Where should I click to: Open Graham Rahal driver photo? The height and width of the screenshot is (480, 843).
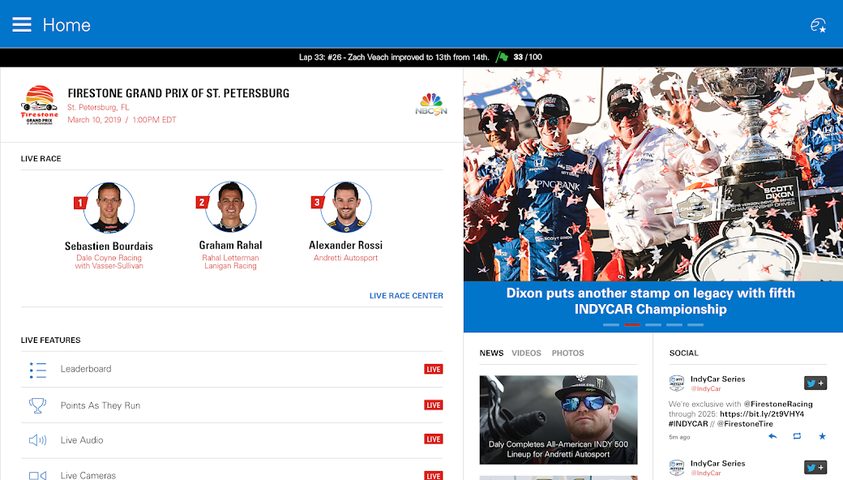coord(231,207)
